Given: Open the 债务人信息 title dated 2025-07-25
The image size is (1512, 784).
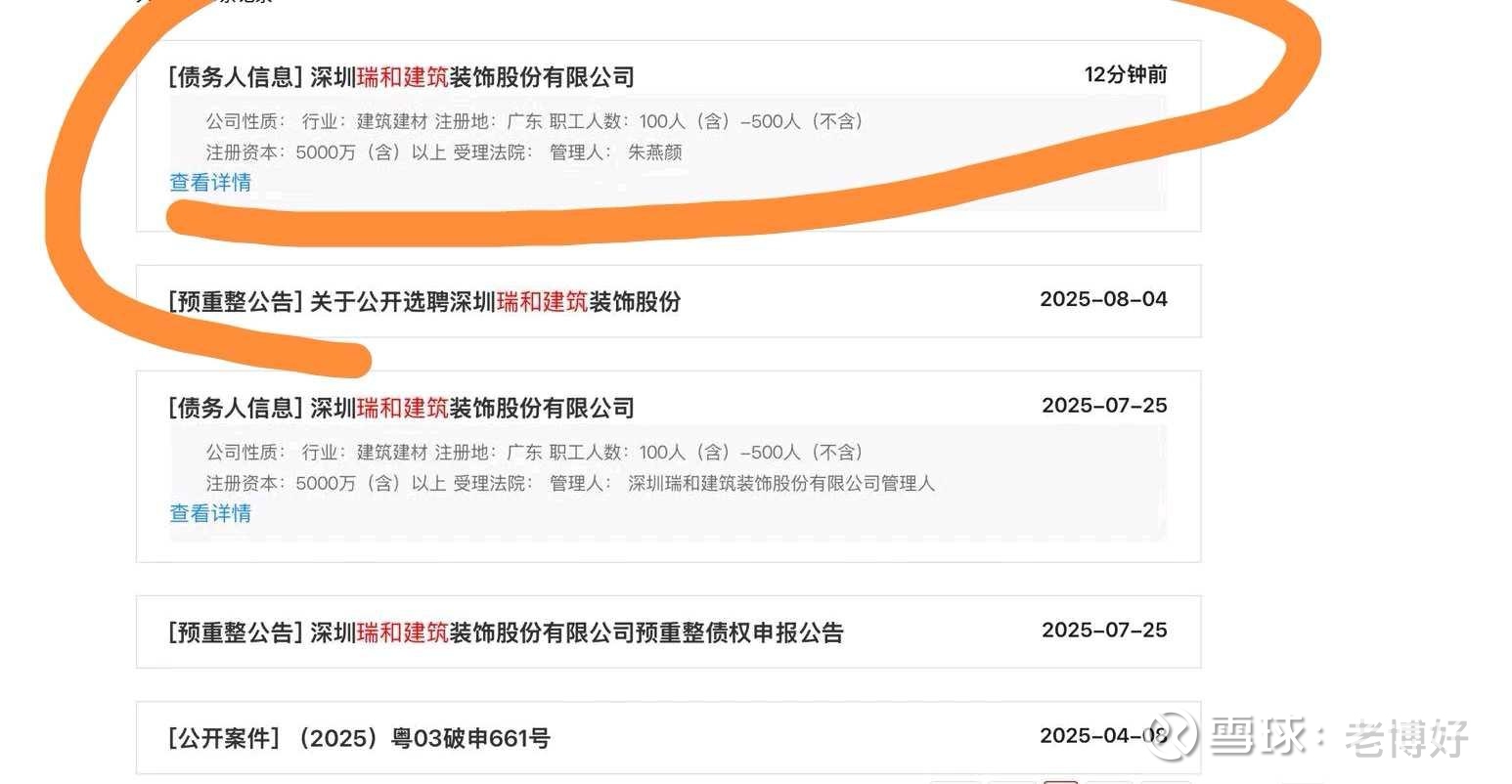Looking at the screenshot, I should (401, 408).
